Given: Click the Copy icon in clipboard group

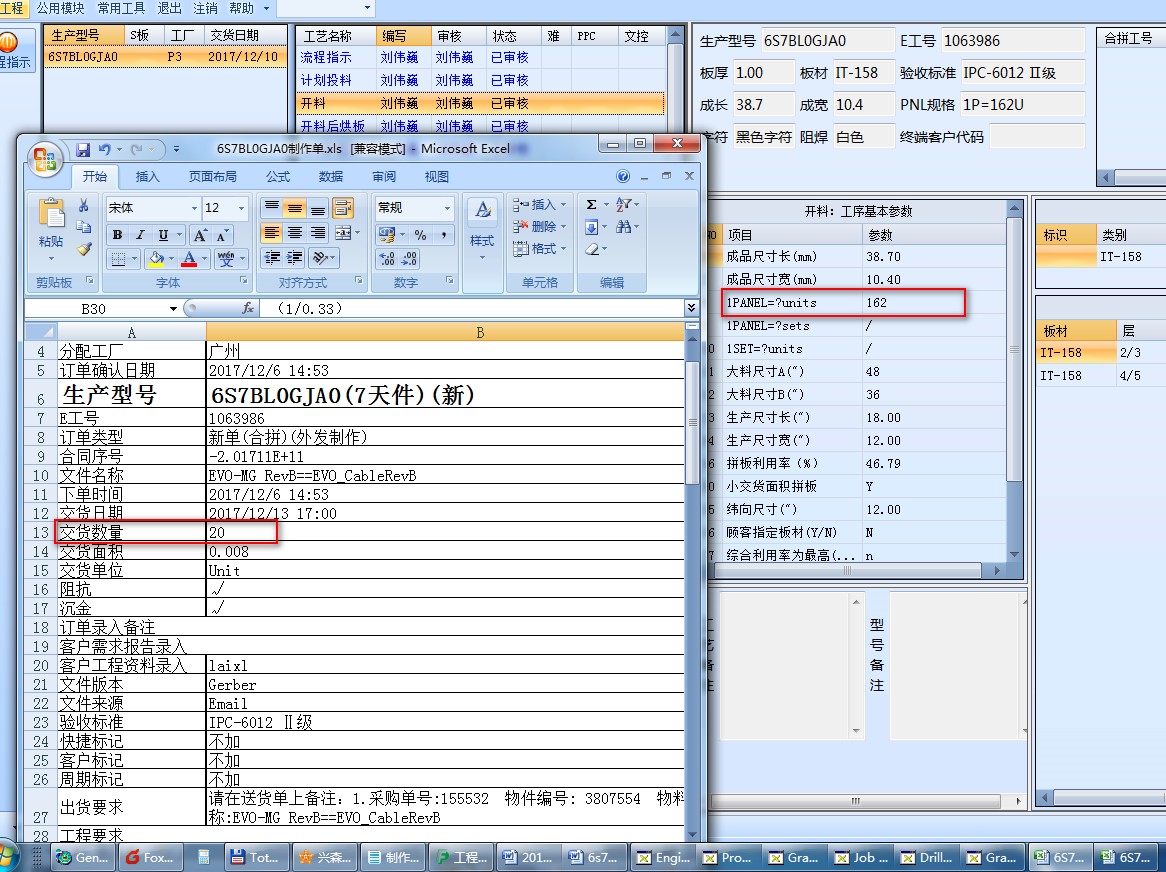Looking at the screenshot, I should coord(83,227).
